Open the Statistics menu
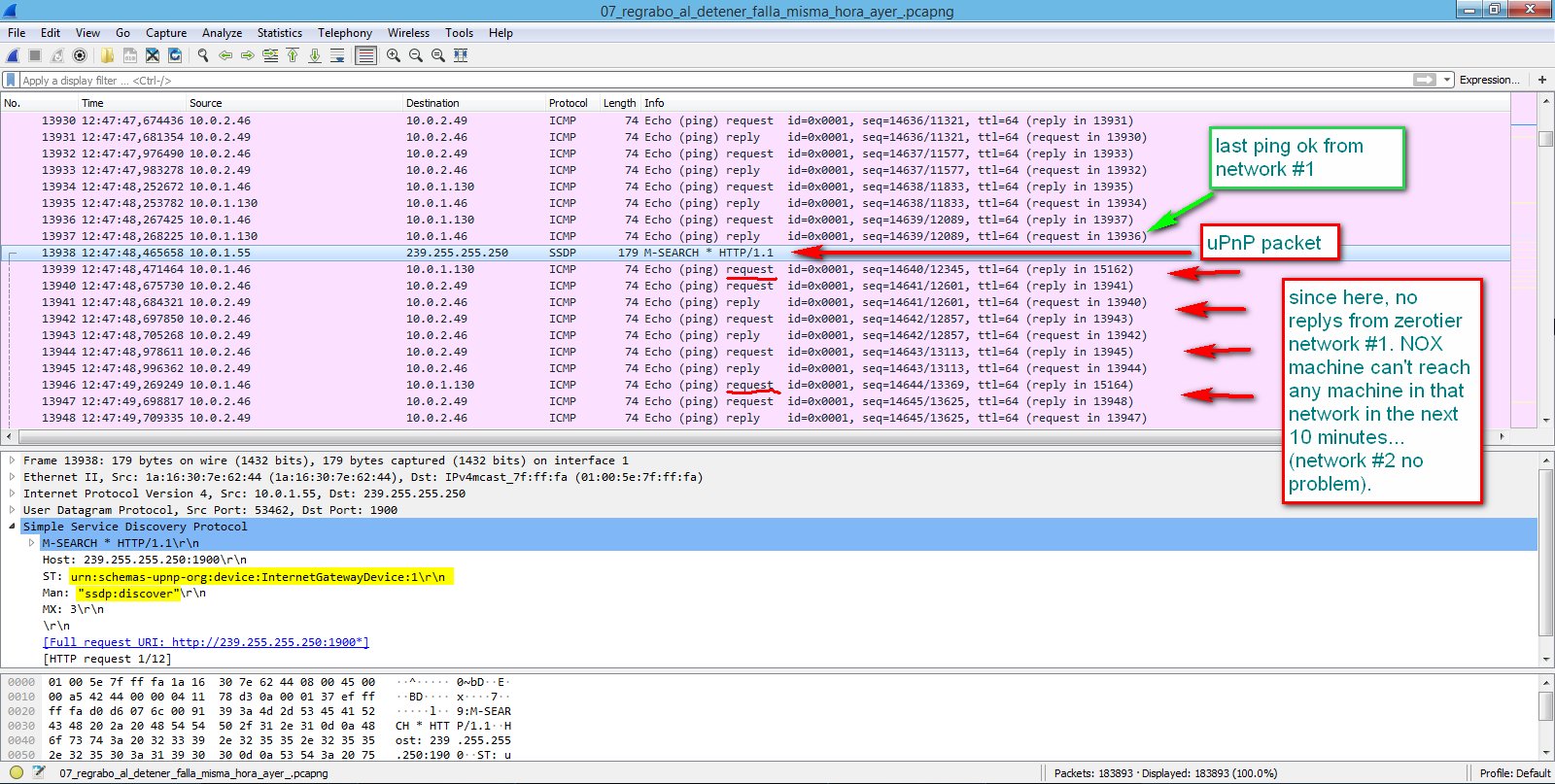This screenshot has height=784, width=1555. tap(280, 32)
